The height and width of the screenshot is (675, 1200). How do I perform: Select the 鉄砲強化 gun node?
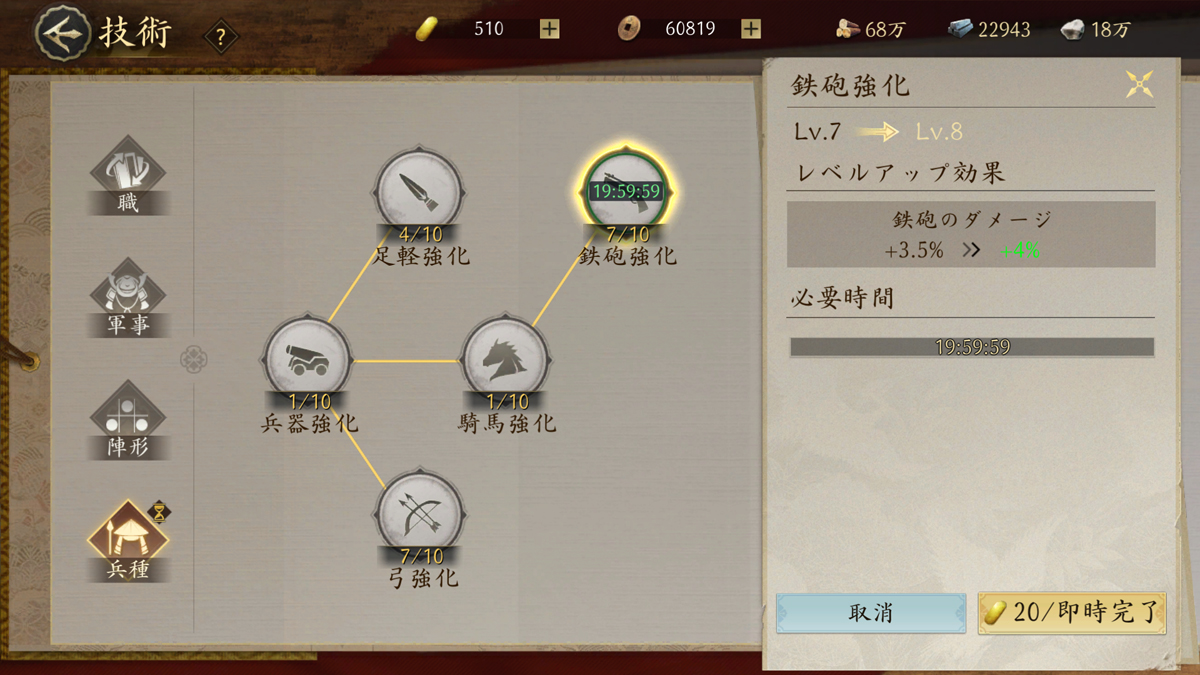627,191
